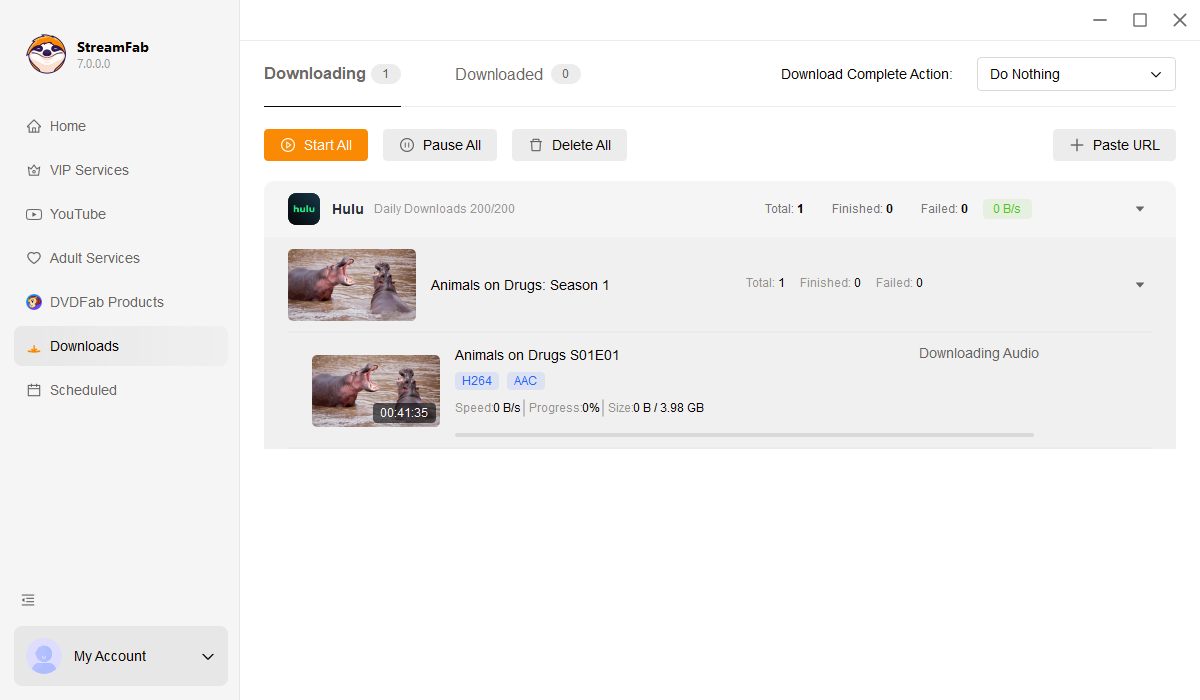1200x700 pixels.
Task: Open Home from the sidebar
Action: [x=68, y=126]
